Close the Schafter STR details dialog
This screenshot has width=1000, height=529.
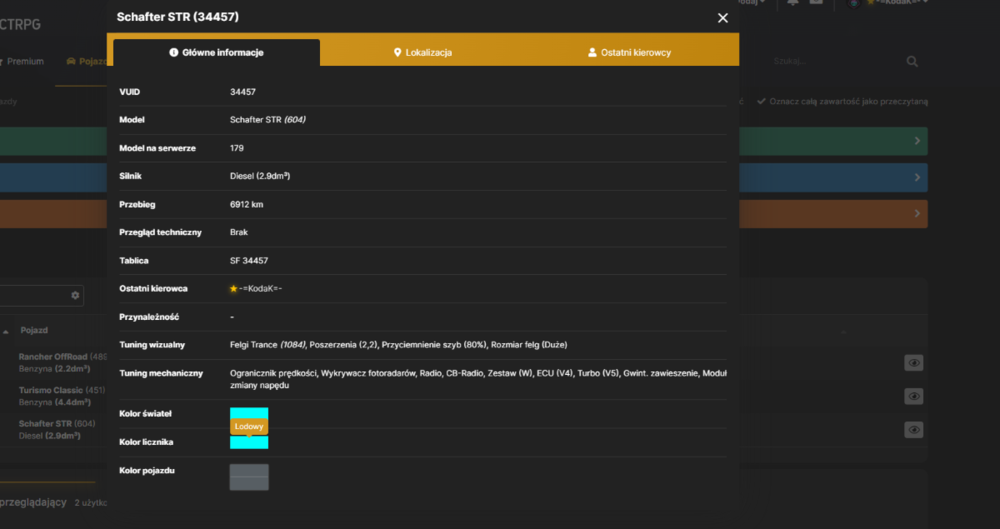(723, 18)
